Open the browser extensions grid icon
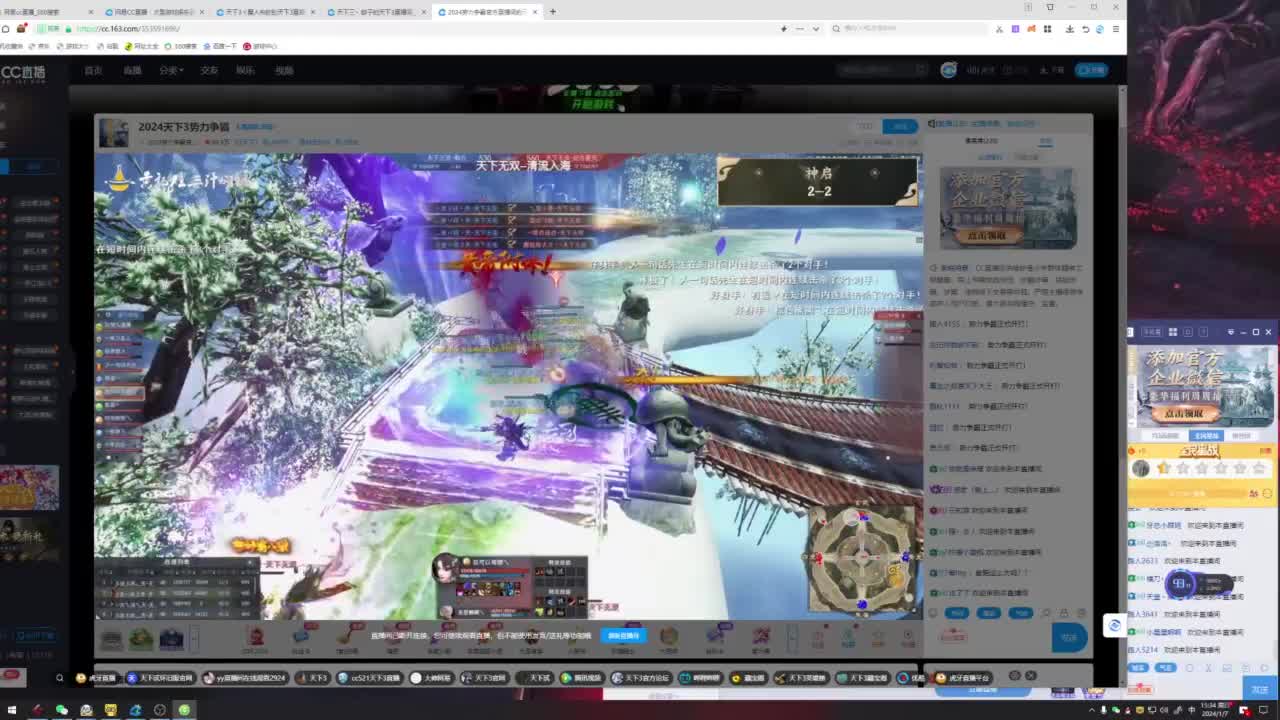1280x720 pixels. pyautogui.click(x=1047, y=29)
